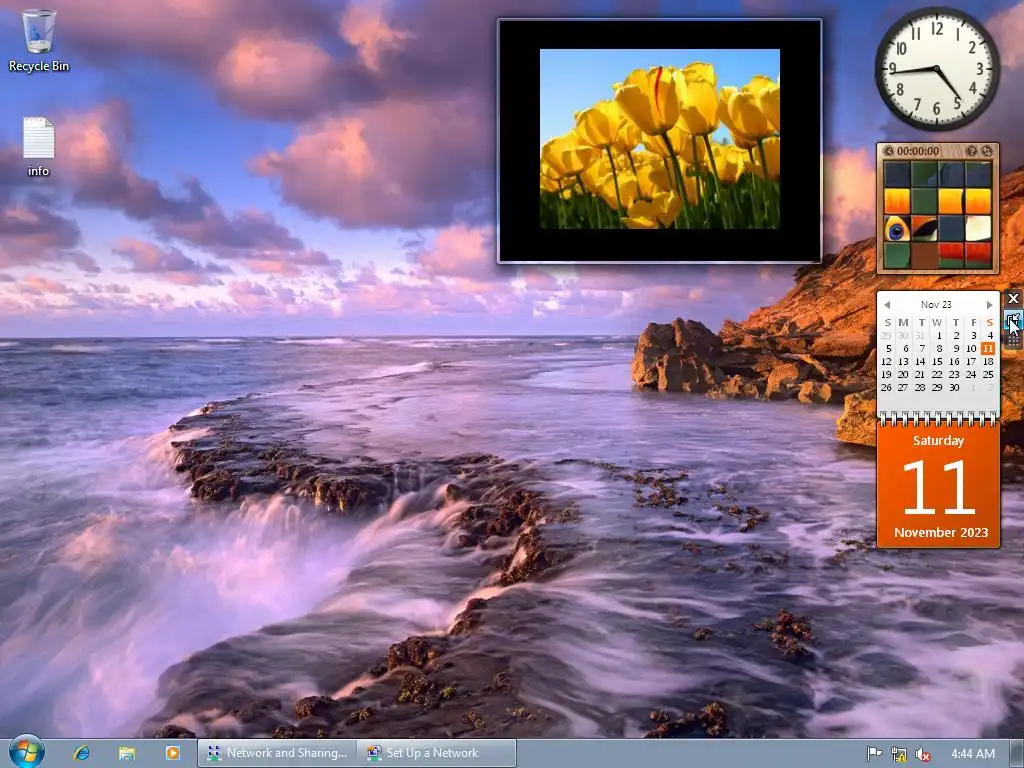Click the Nov 23 month label
The height and width of the screenshot is (768, 1024).
936,304
